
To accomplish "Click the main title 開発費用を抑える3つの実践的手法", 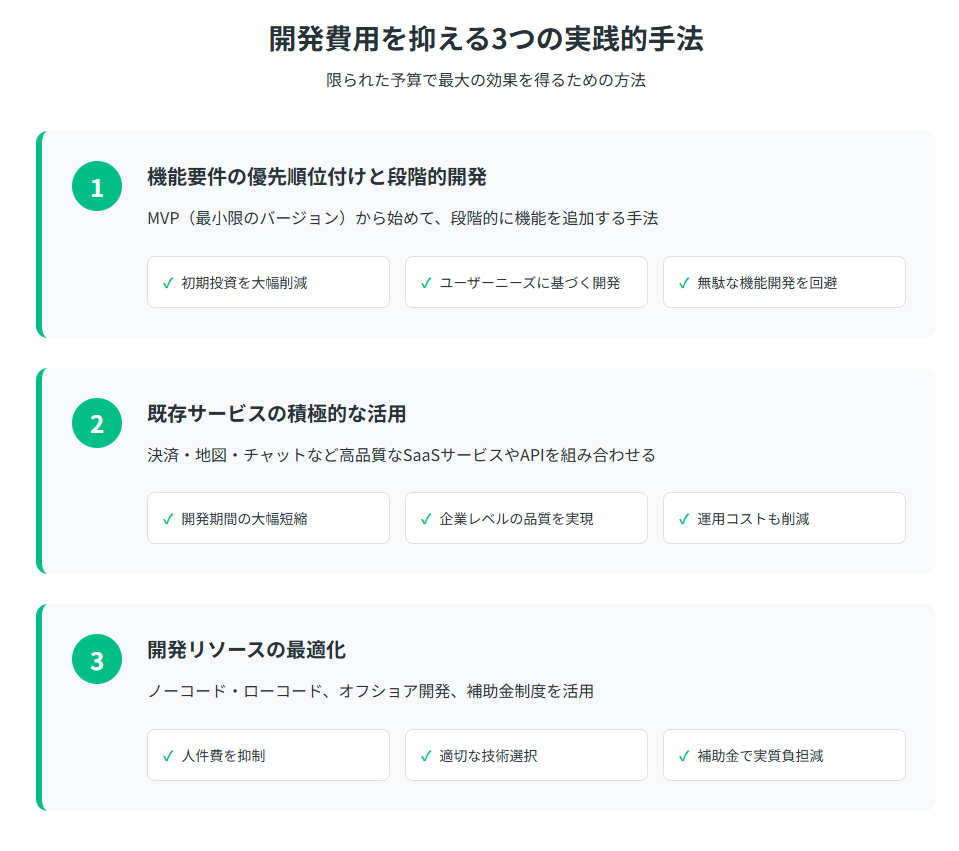I will pyautogui.click(x=486, y=39).
